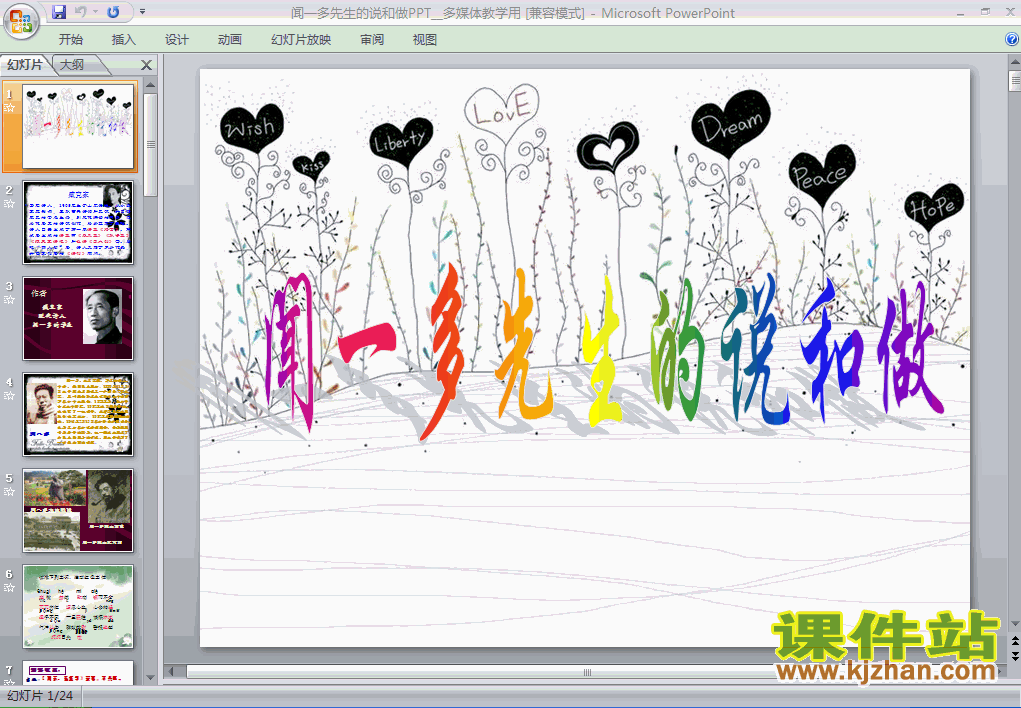
Task: Click the up arrow of the slide editor vertical scrollbar
Action: 1014,63
